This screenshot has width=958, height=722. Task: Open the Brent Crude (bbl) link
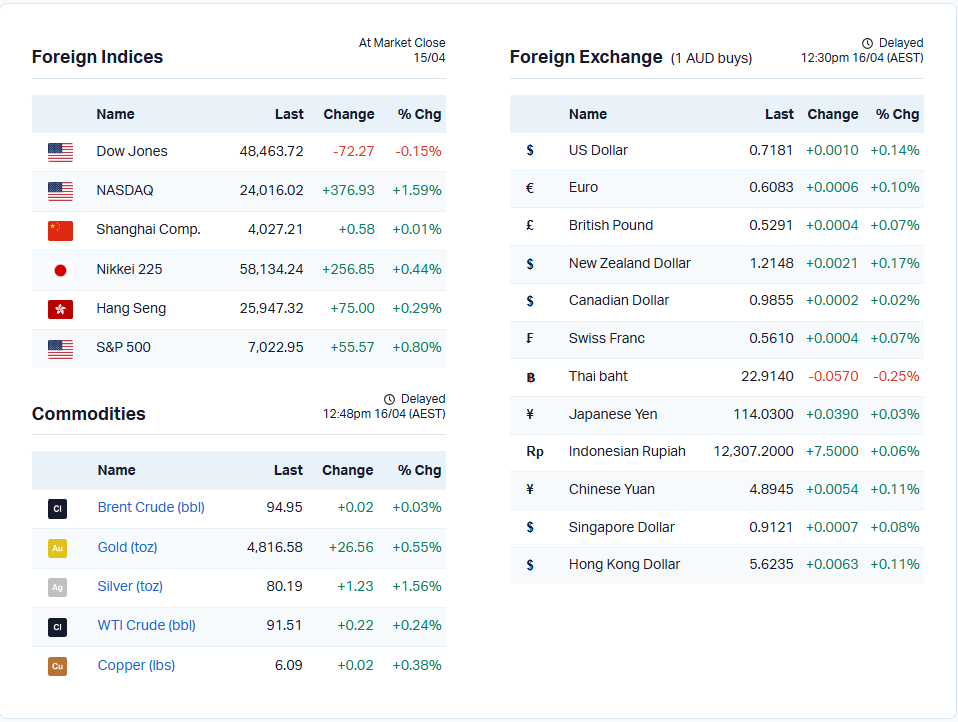point(151,507)
